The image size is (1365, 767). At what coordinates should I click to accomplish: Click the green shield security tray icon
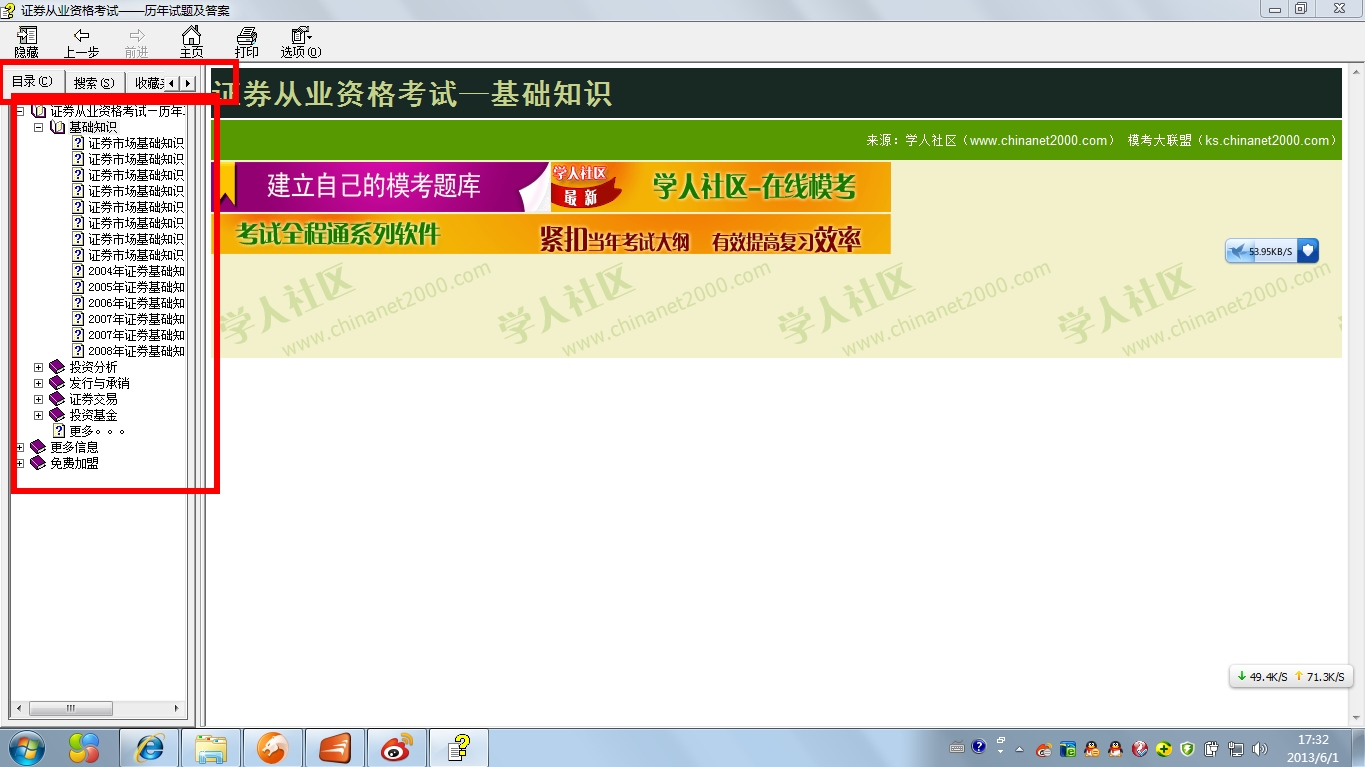(1187, 748)
